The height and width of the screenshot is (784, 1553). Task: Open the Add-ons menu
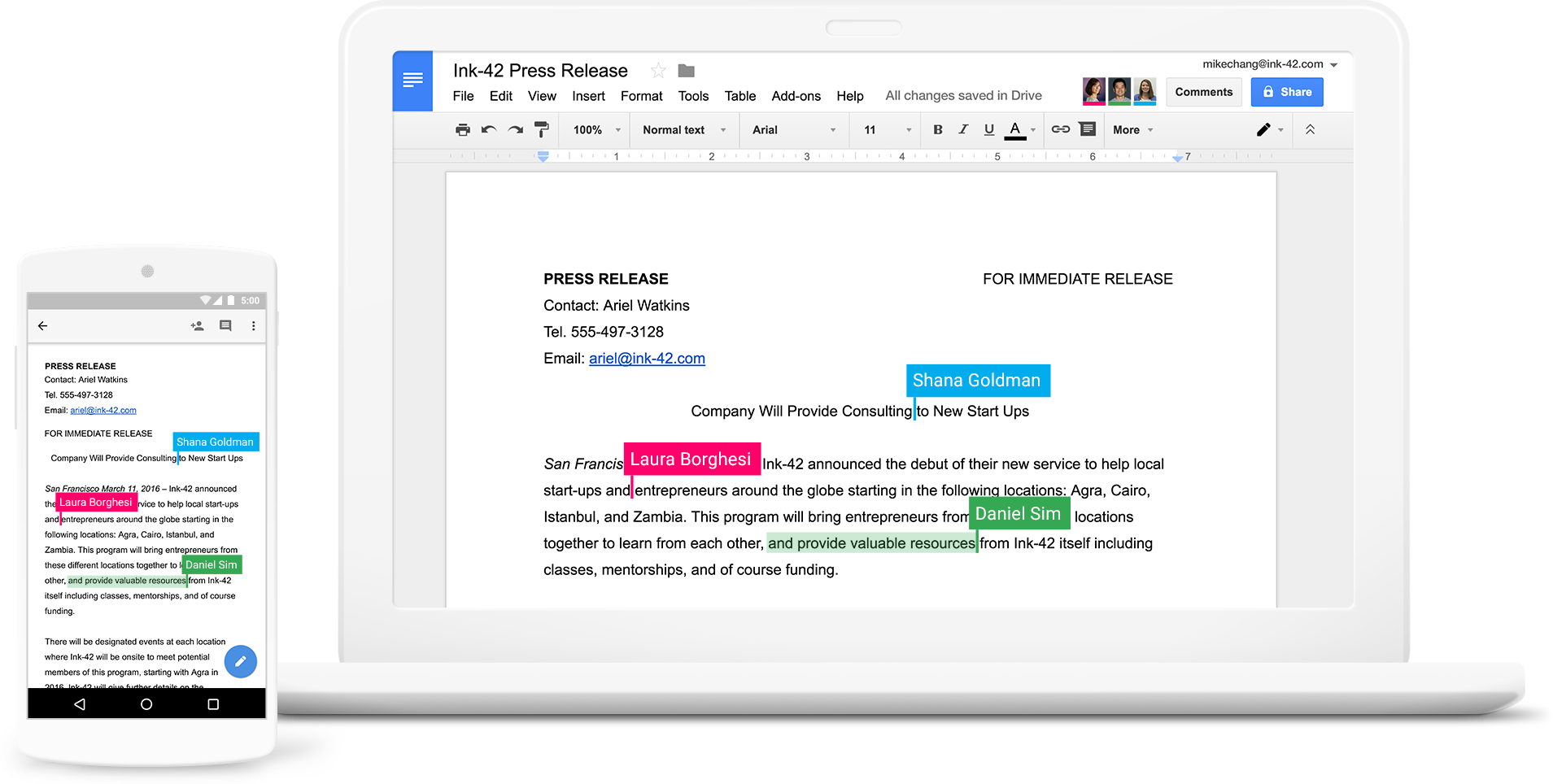click(x=796, y=96)
